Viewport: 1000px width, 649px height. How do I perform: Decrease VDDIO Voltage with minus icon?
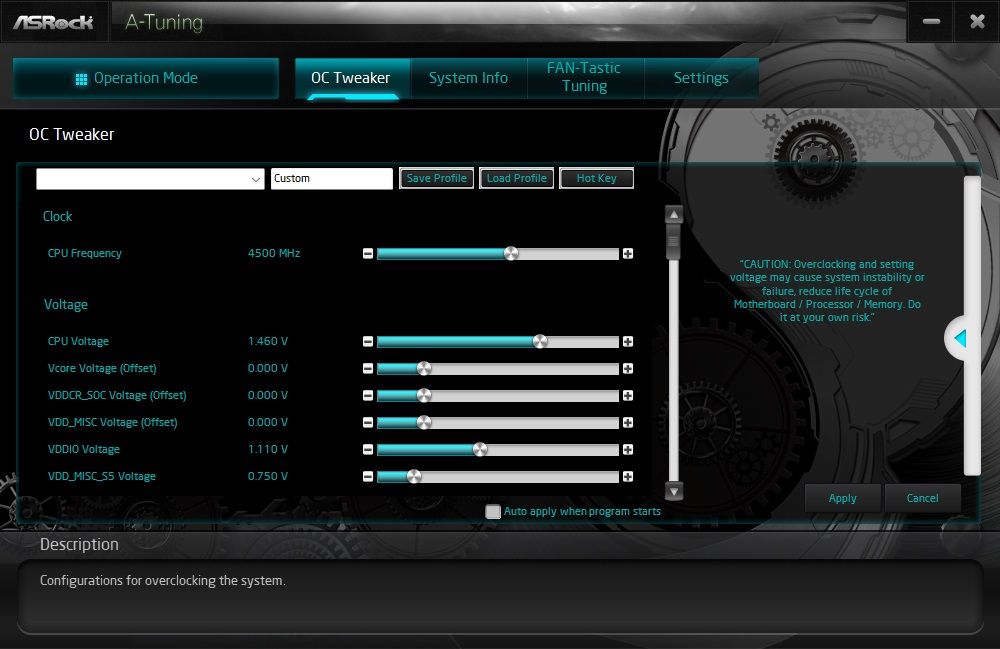click(x=368, y=449)
